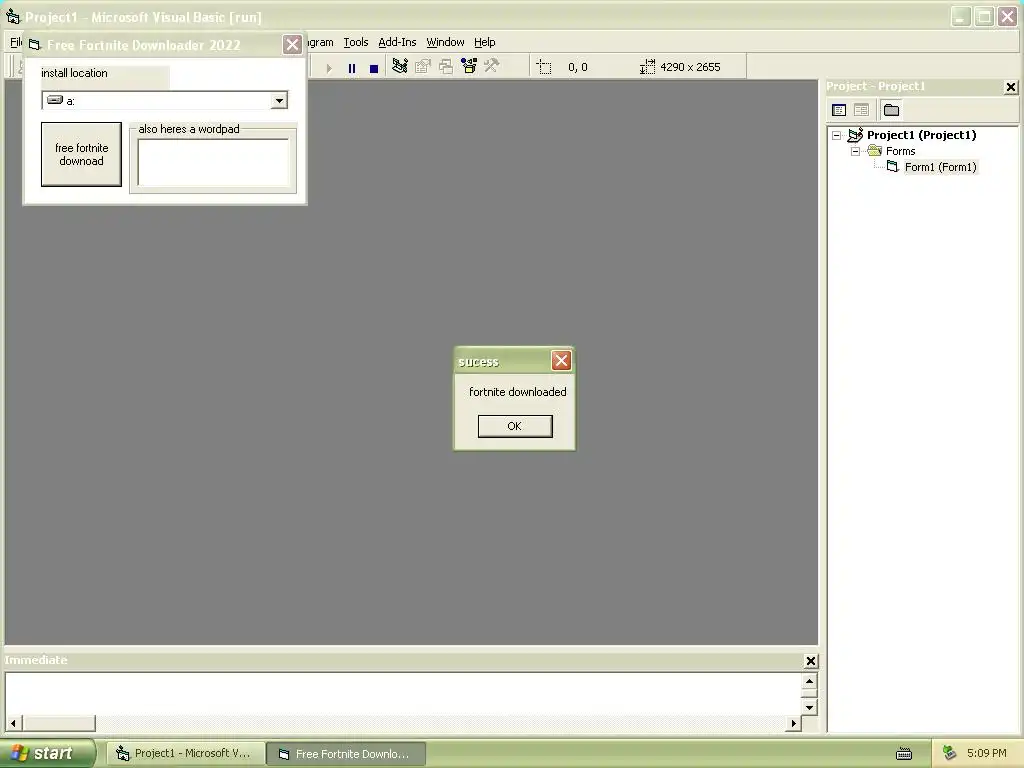
Task: Switch to Project1 - Microsoft V... taskbar button
Action: pos(186,753)
